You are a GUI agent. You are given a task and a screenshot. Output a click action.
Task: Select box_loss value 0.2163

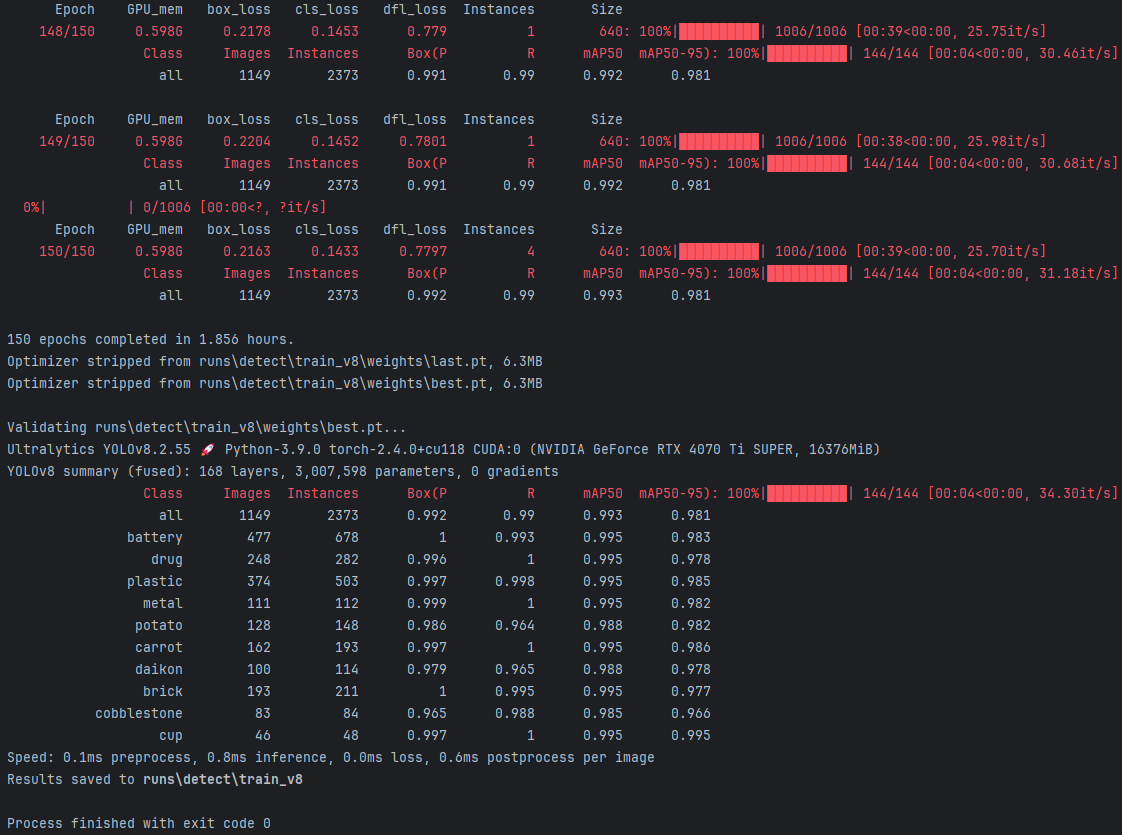(x=247, y=252)
